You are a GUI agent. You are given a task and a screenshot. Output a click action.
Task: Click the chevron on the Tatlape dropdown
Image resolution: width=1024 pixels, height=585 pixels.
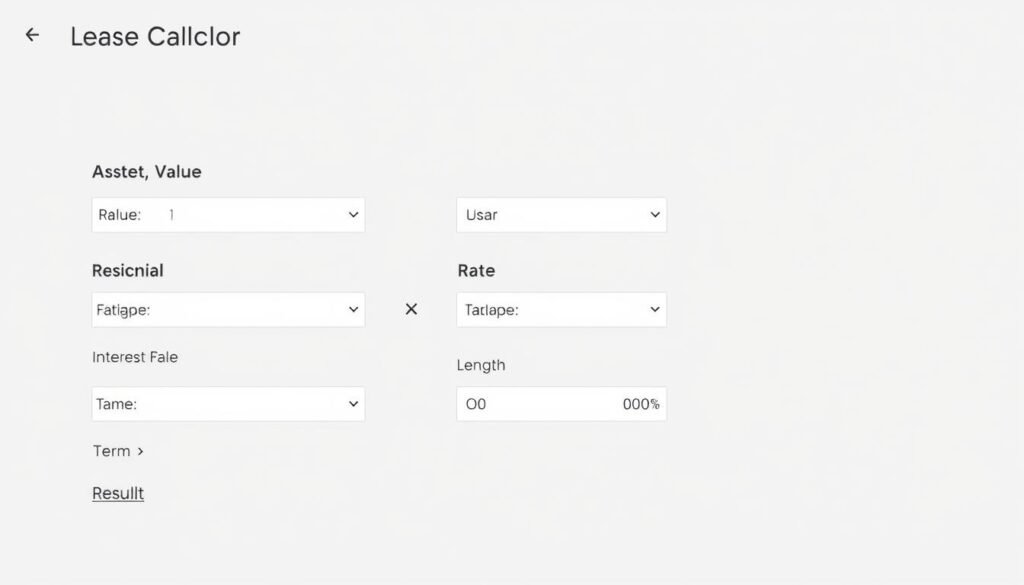655,309
